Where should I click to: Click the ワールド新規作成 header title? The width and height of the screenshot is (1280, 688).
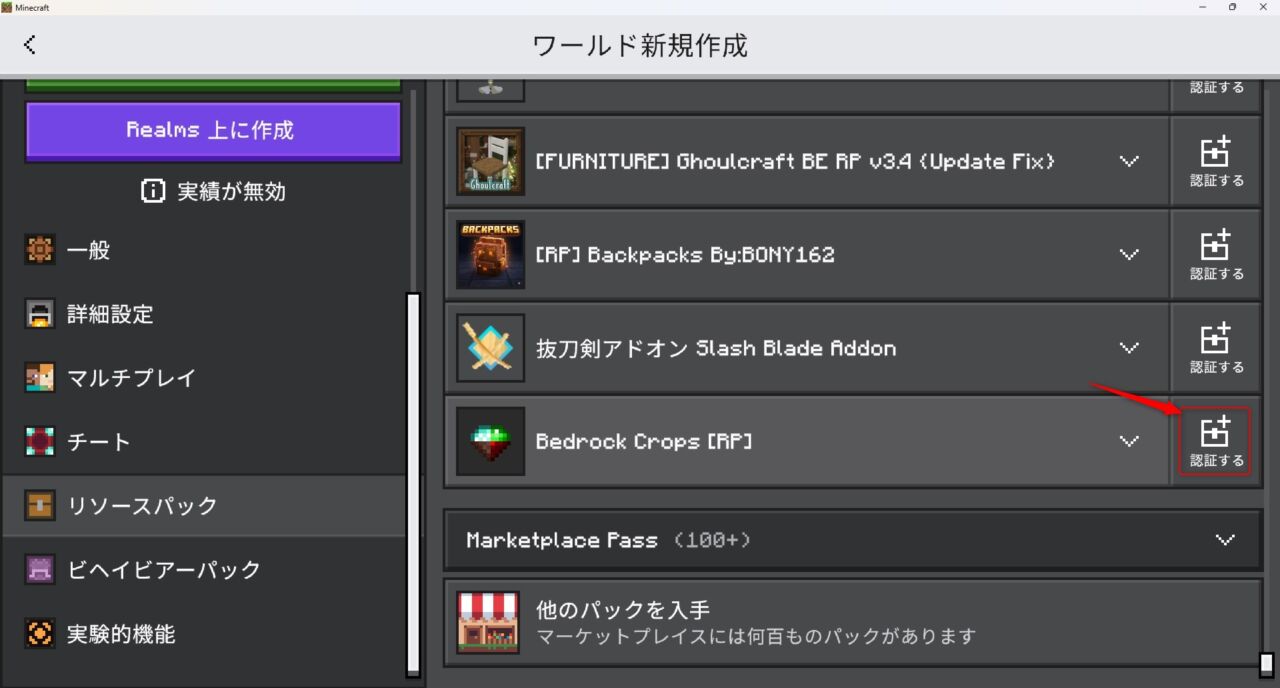640,45
